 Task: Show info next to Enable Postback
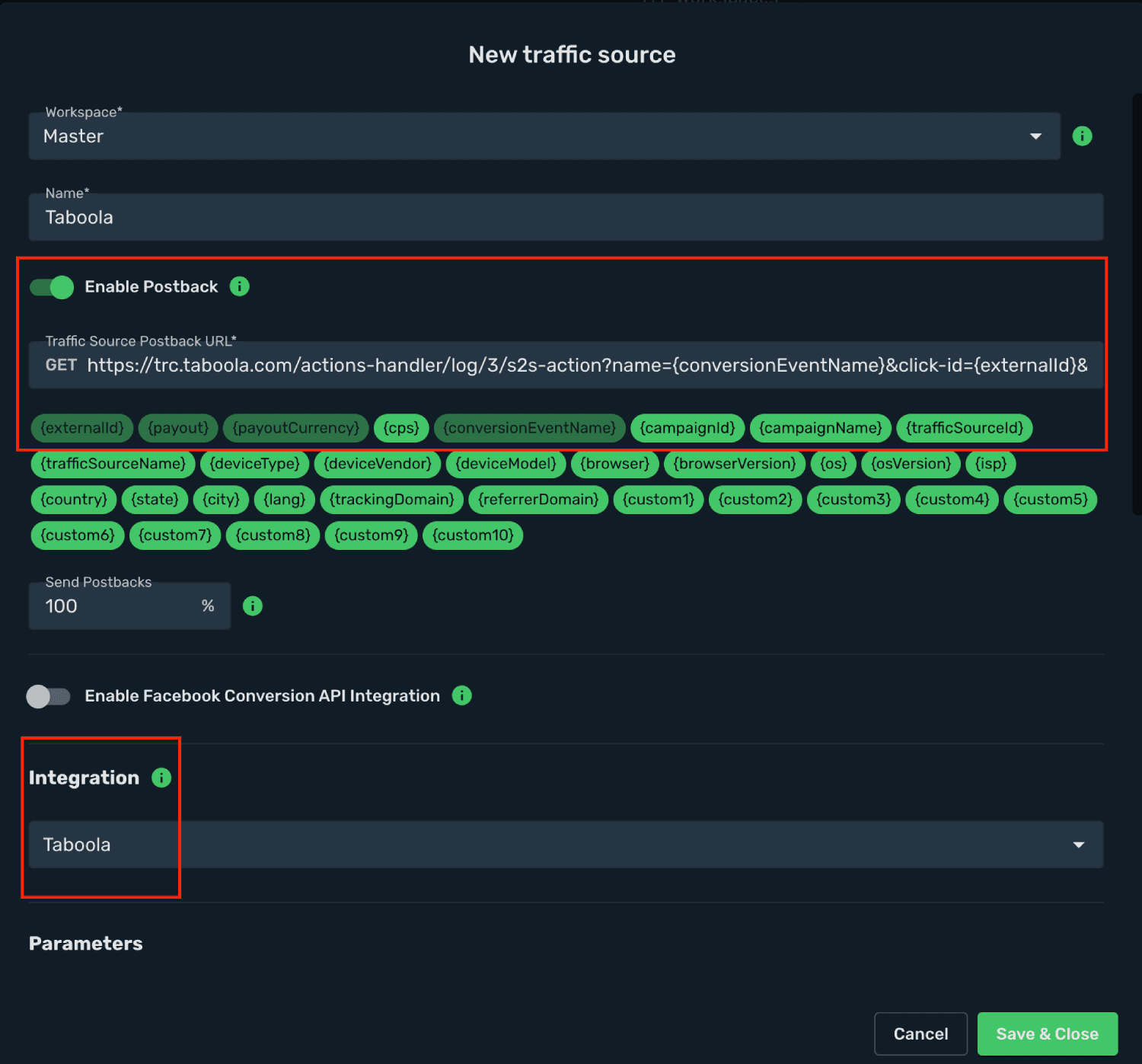click(240, 286)
